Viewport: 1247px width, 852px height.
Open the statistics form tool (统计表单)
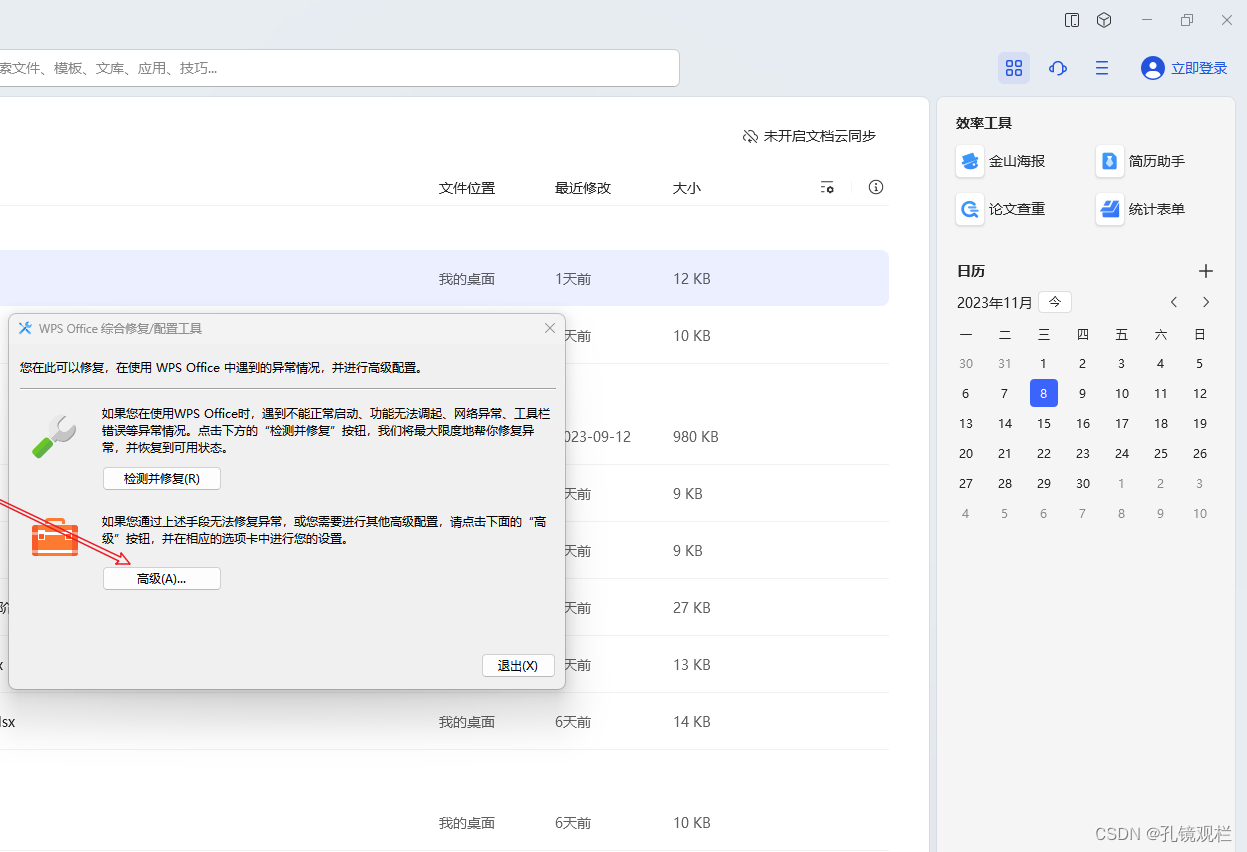tap(1141, 209)
